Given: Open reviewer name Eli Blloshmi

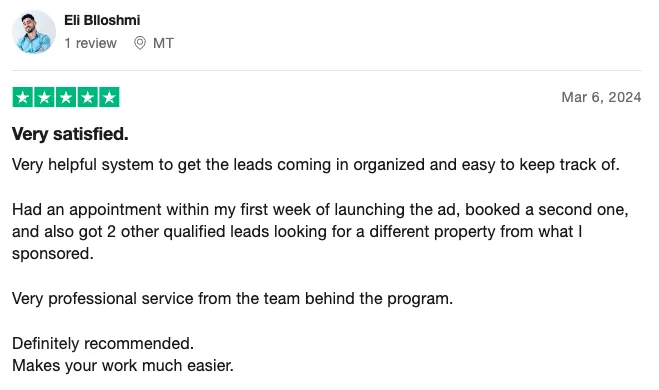Looking at the screenshot, I should (x=102, y=20).
